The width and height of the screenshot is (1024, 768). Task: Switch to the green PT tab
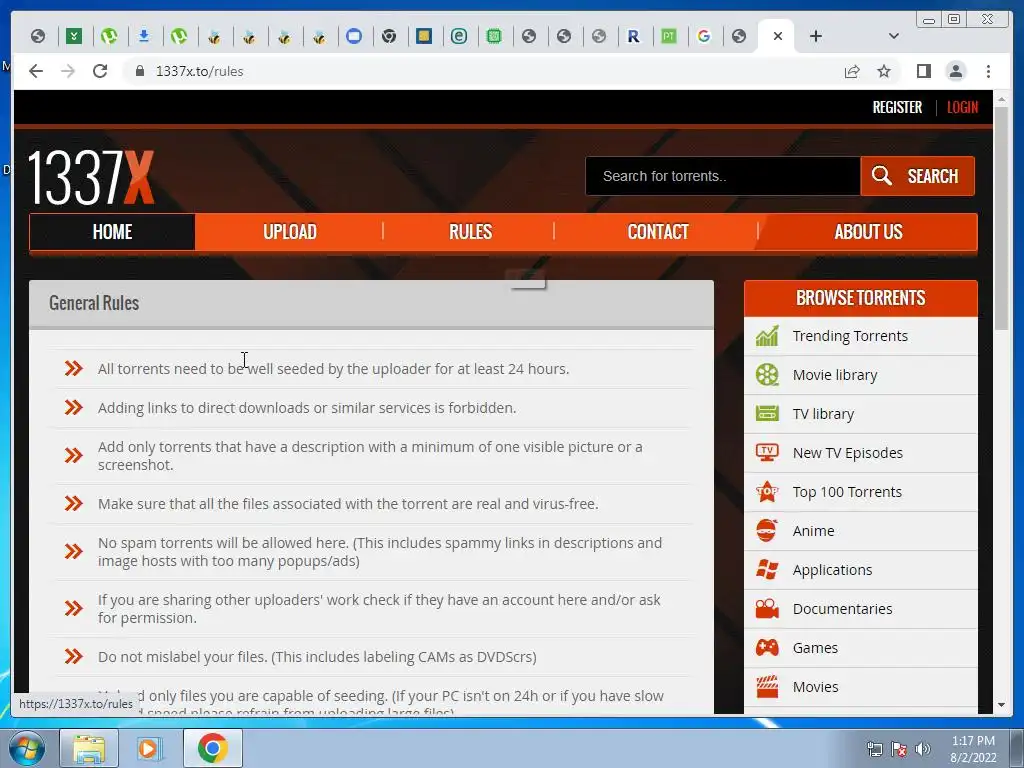[x=669, y=36]
